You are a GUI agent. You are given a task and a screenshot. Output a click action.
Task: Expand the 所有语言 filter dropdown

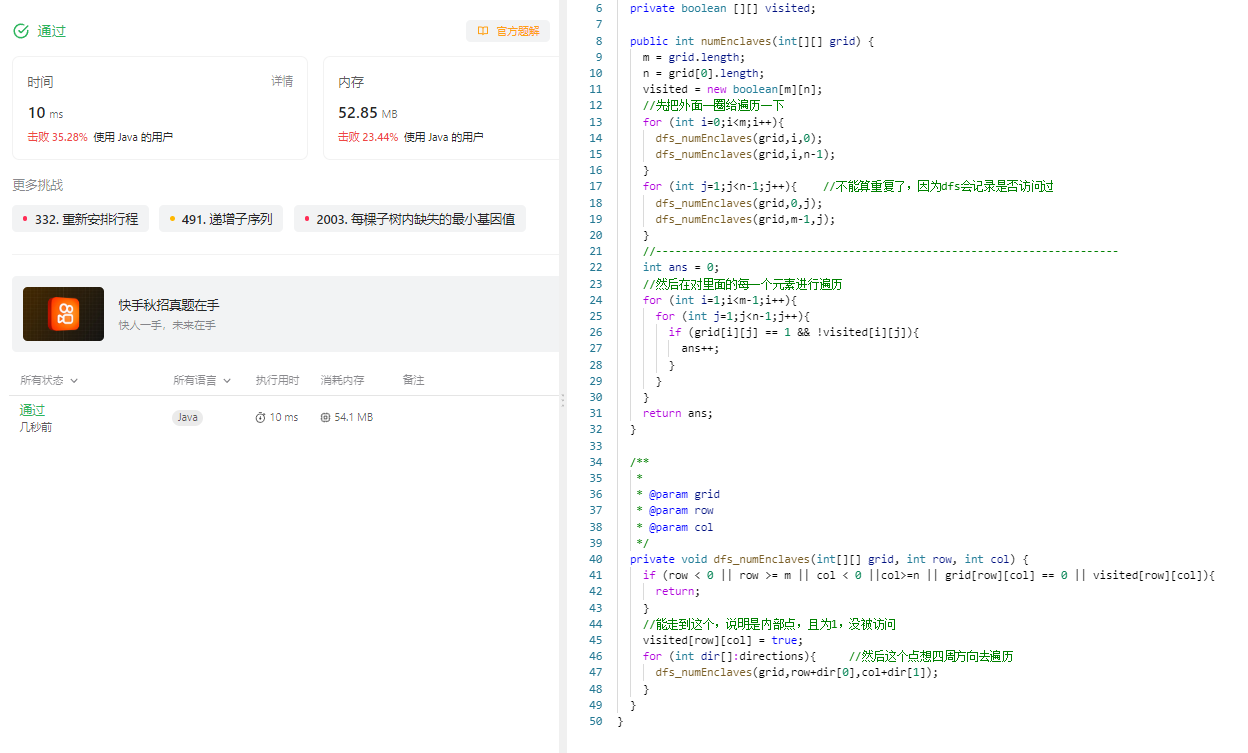point(202,380)
